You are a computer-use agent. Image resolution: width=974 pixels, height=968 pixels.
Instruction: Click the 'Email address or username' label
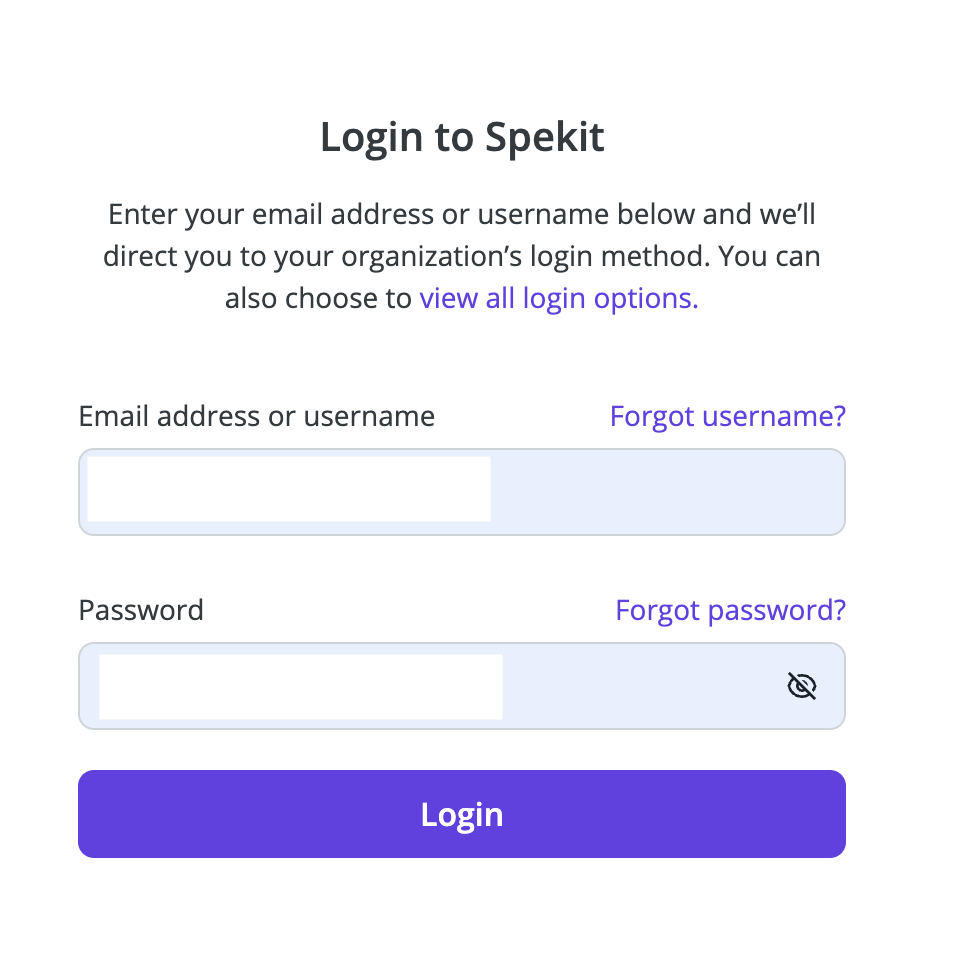tap(257, 416)
